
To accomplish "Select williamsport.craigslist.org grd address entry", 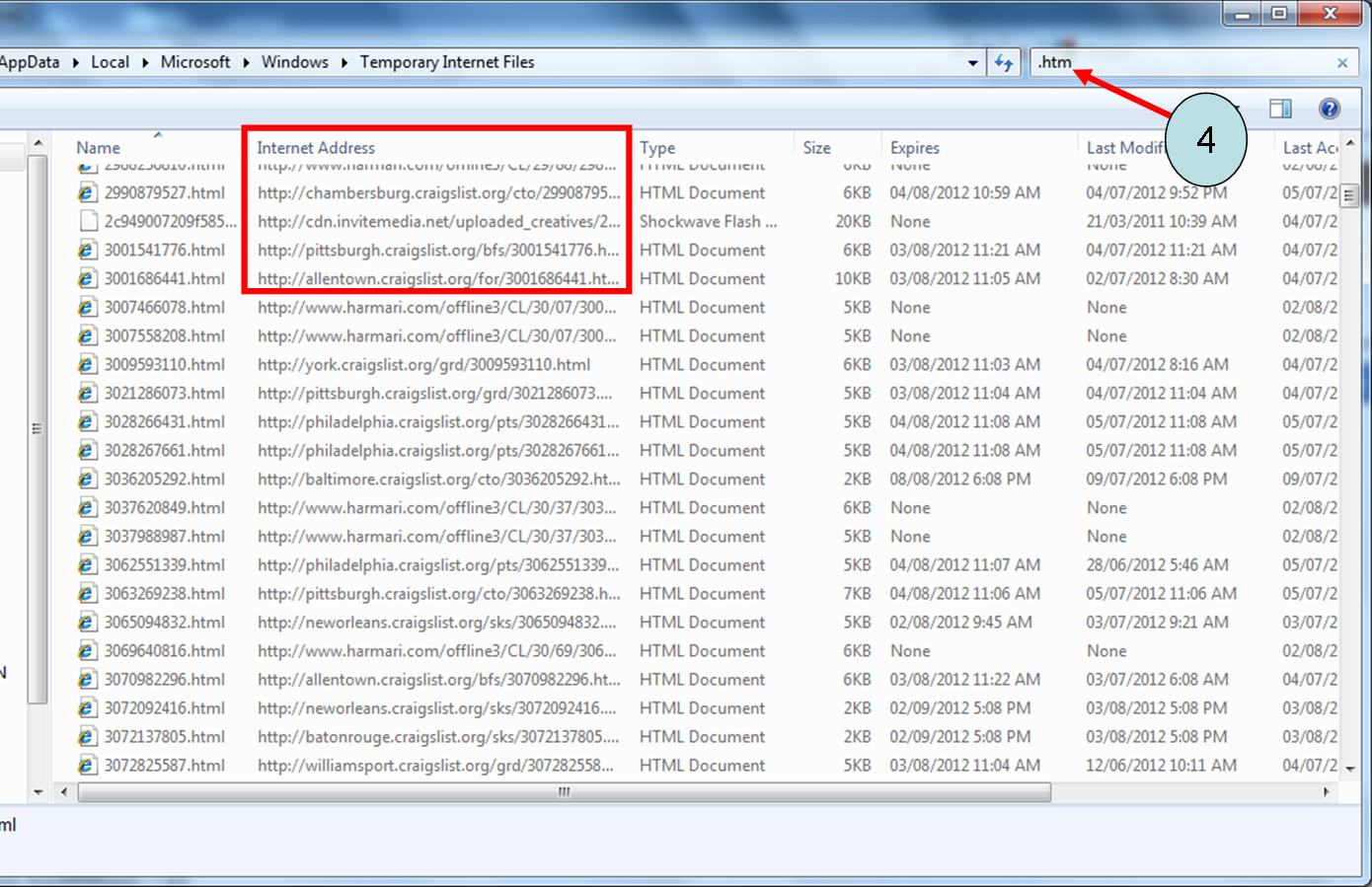I will 436,766.
